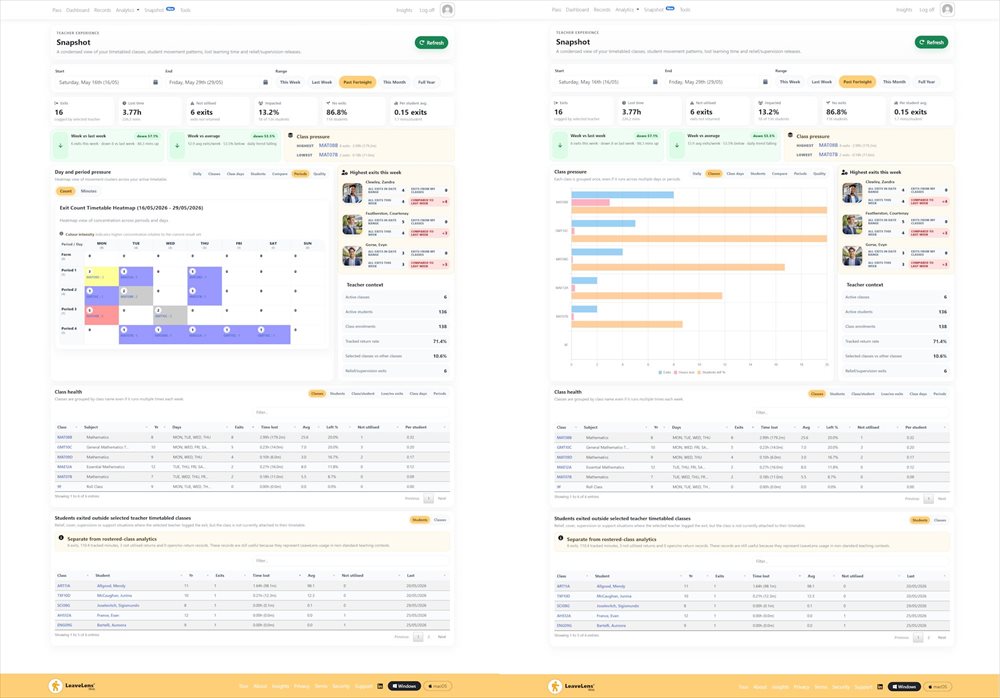Open LinkedIn icon in bar-chart page footer
This screenshot has width=1000, height=698.
pyautogui.click(x=879, y=687)
